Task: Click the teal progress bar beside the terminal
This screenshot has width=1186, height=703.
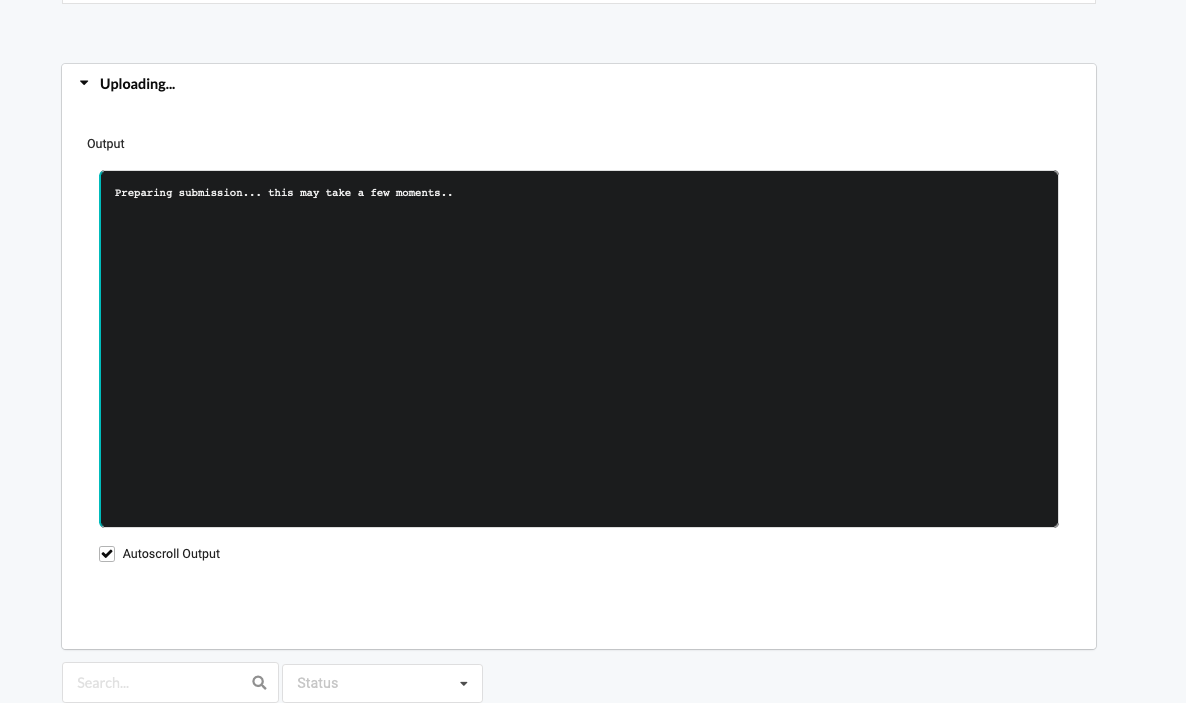Action: click(101, 348)
